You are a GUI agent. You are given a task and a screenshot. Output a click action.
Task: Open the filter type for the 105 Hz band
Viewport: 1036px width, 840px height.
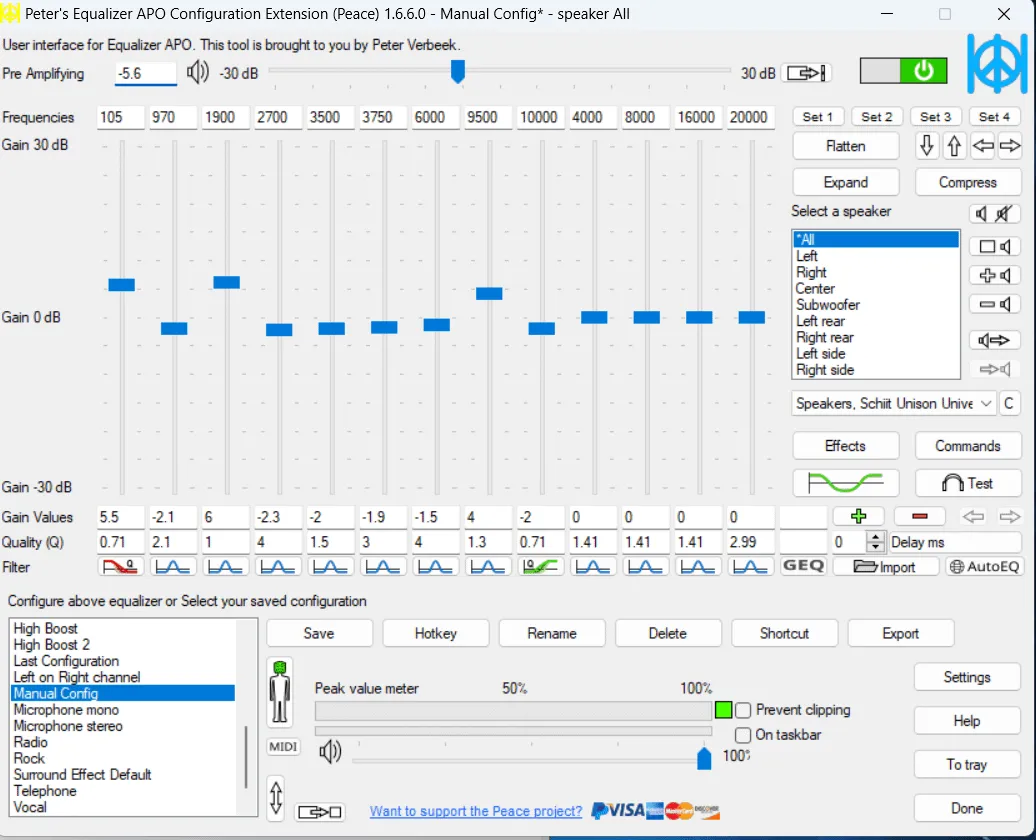click(x=121, y=567)
